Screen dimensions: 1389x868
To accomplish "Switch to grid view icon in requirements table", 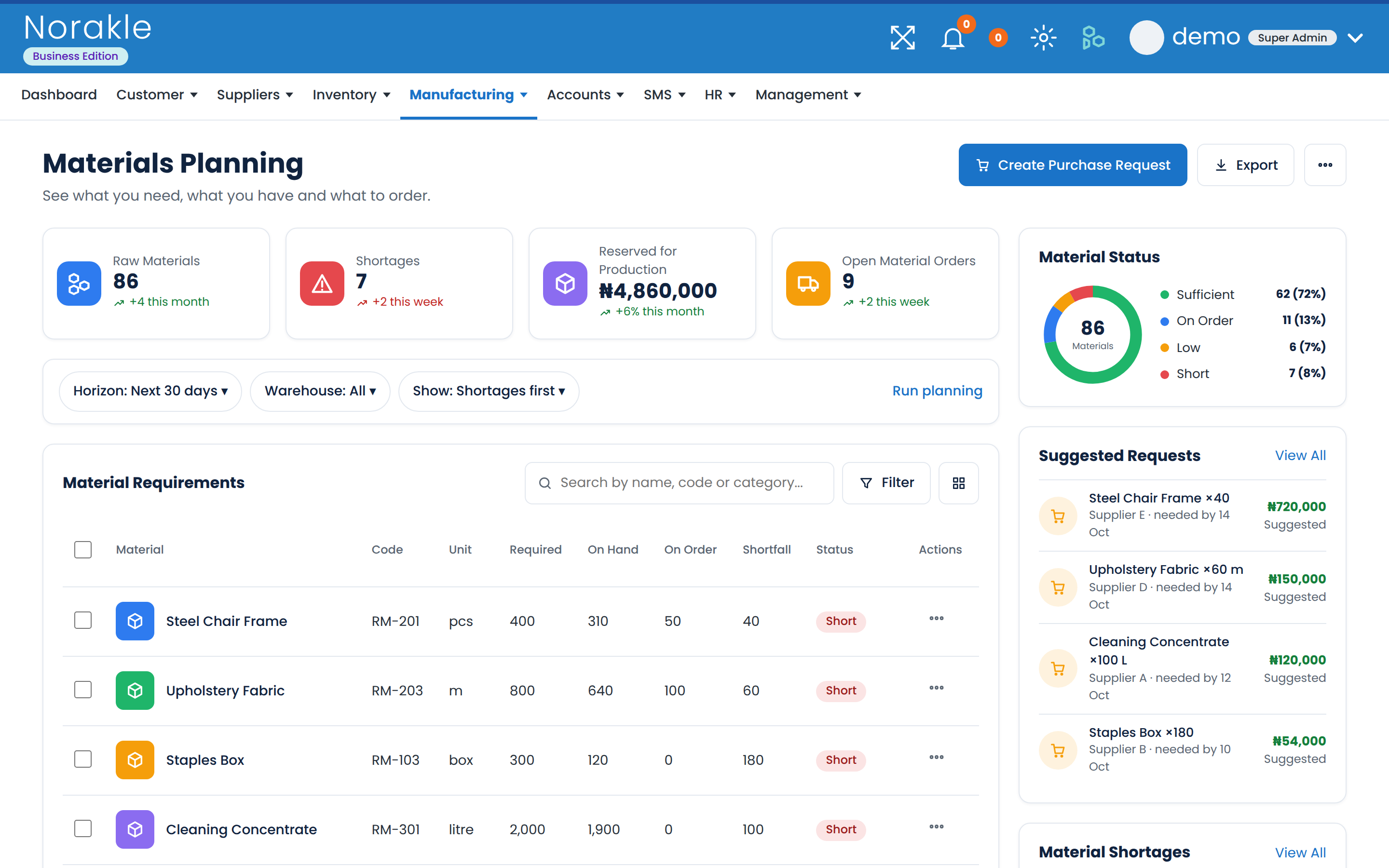I will [x=958, y=483].
